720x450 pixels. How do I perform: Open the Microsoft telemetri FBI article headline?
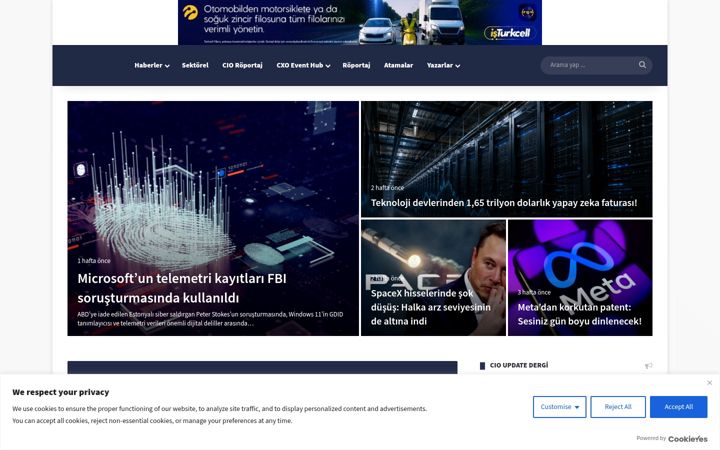point(182,288)
